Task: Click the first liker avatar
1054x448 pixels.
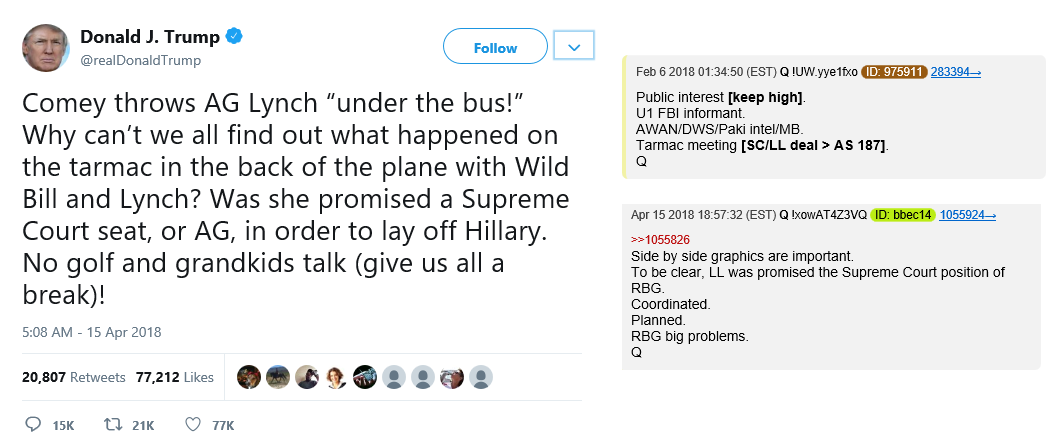Action: pos(249,377)
